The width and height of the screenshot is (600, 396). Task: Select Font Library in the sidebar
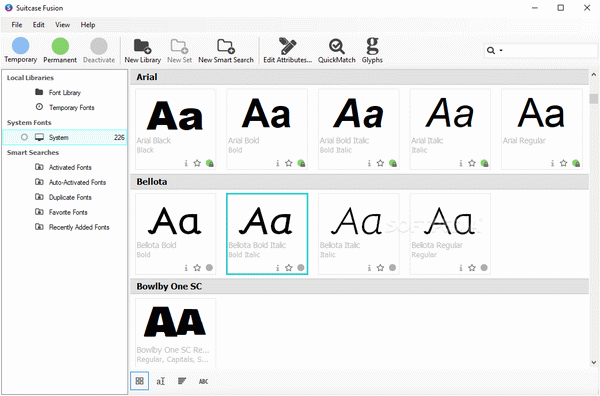coord(65,93)
